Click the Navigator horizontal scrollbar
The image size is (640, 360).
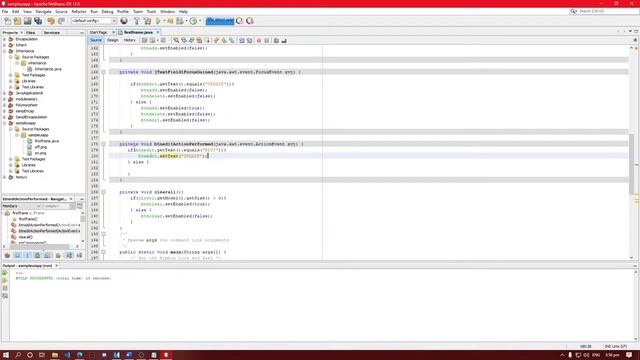40,247
